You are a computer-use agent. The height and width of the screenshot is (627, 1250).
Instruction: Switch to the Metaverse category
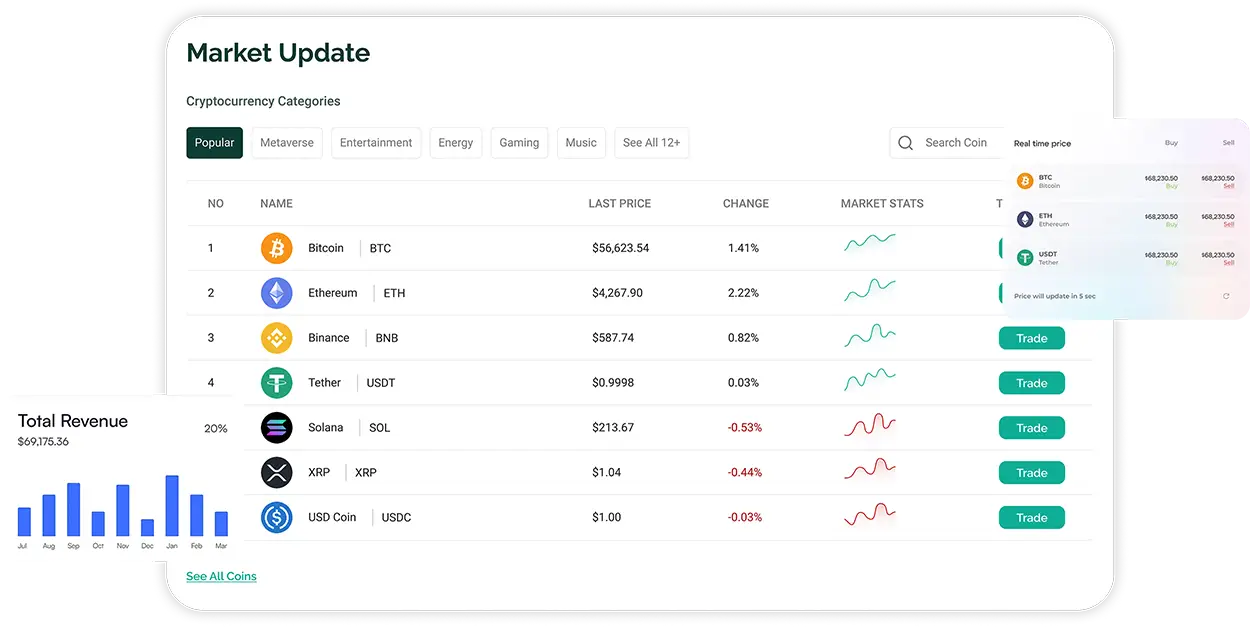(x=287, y=143)
